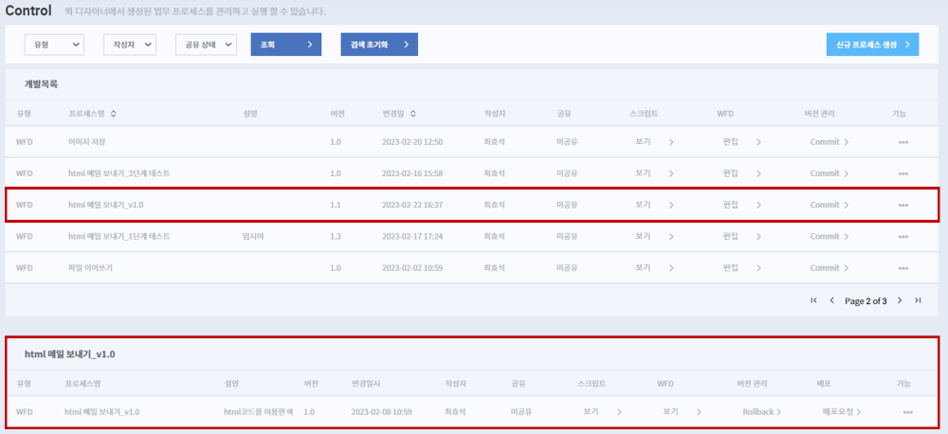Viewport: 948px width, 434px height.
Task: Click the 개발목록 section heading
Action: (41, 85)
